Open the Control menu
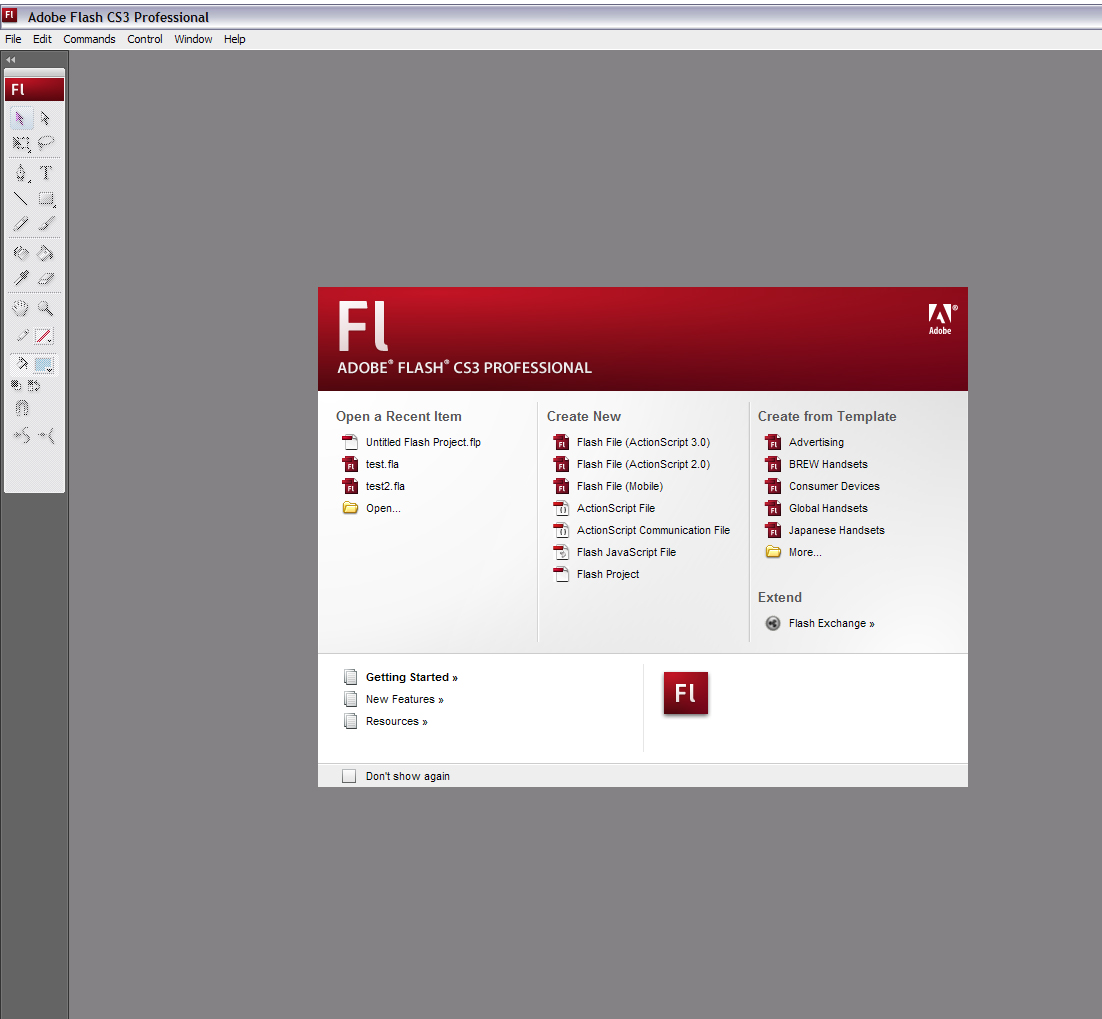 [145, 39]
